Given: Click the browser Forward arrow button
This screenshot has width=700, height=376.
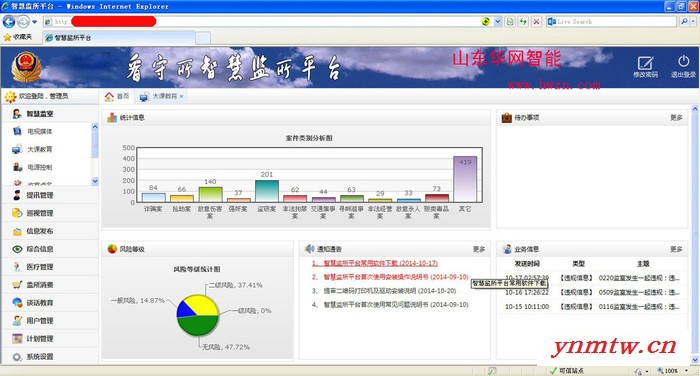Looking at the screenshot, I should click(23, 21).
